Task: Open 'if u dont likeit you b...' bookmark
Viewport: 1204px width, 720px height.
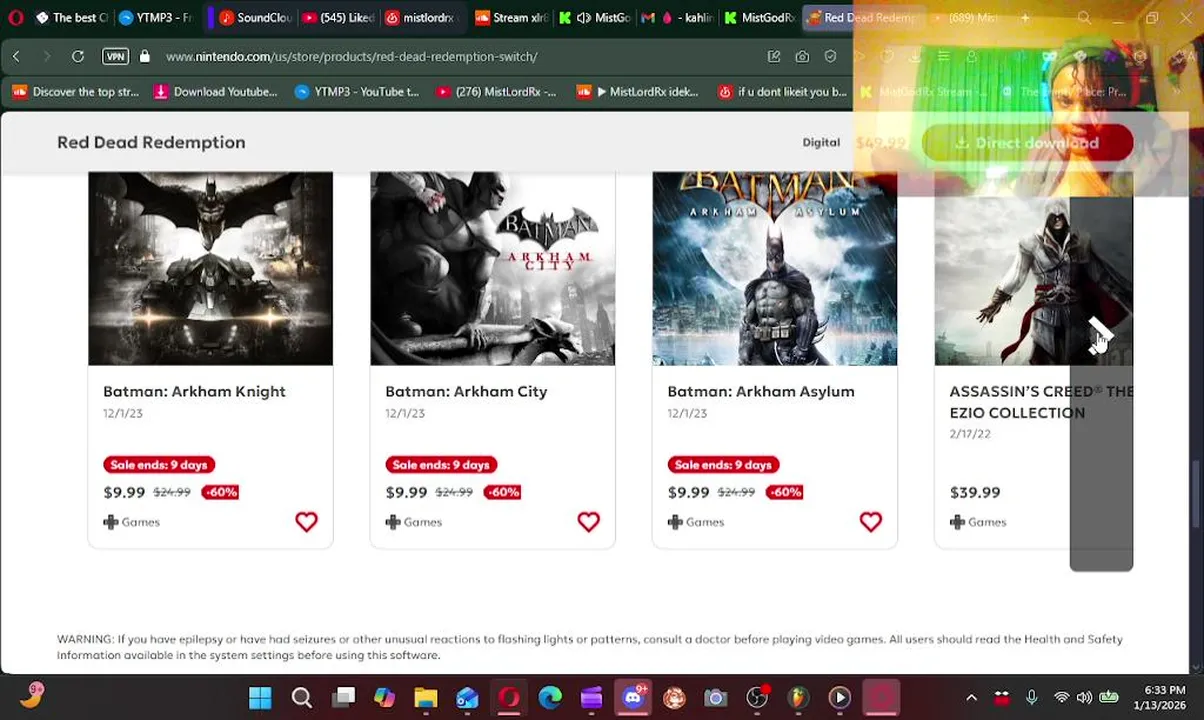Action: (x=783, y=92)
